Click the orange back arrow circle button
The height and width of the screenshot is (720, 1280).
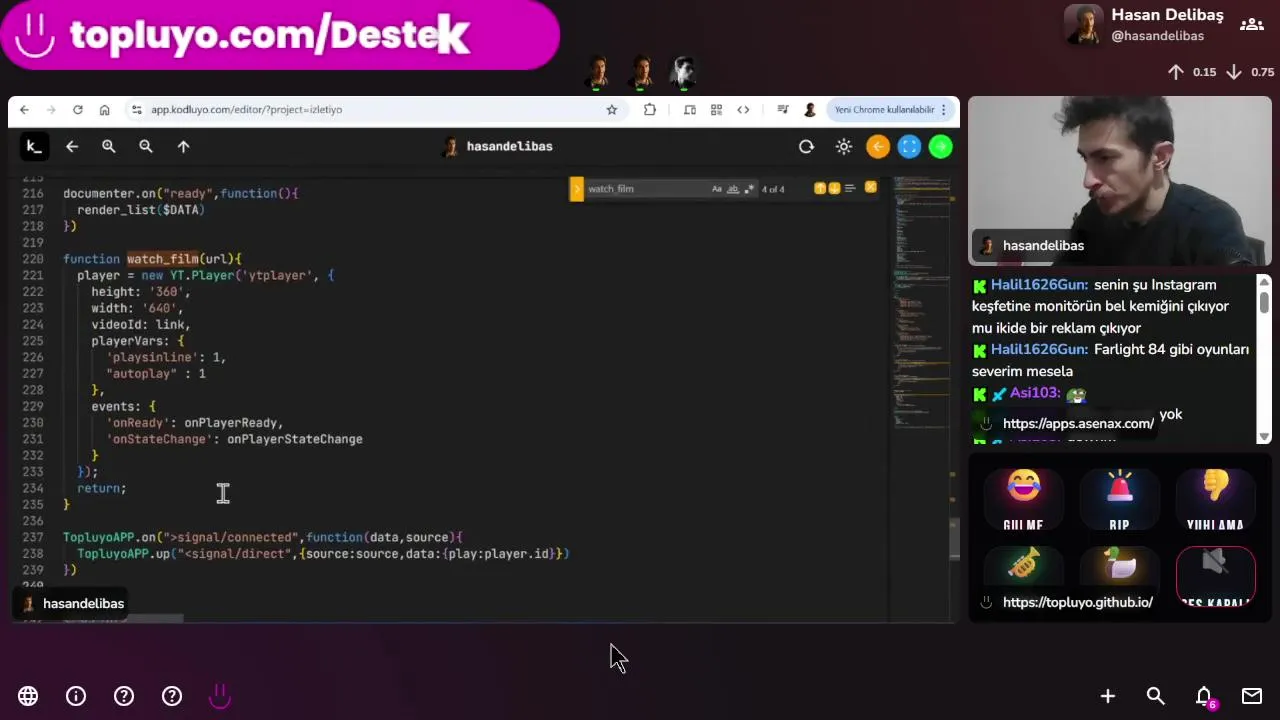coord(878,147)
